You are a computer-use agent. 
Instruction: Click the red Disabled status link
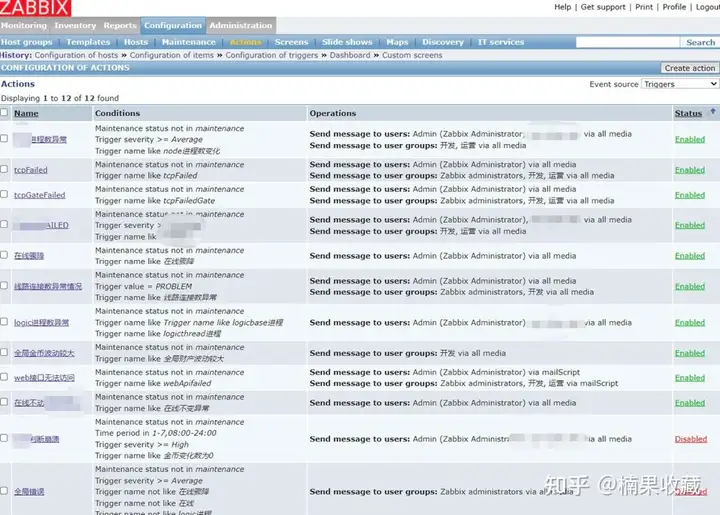[x=691, y=439]
